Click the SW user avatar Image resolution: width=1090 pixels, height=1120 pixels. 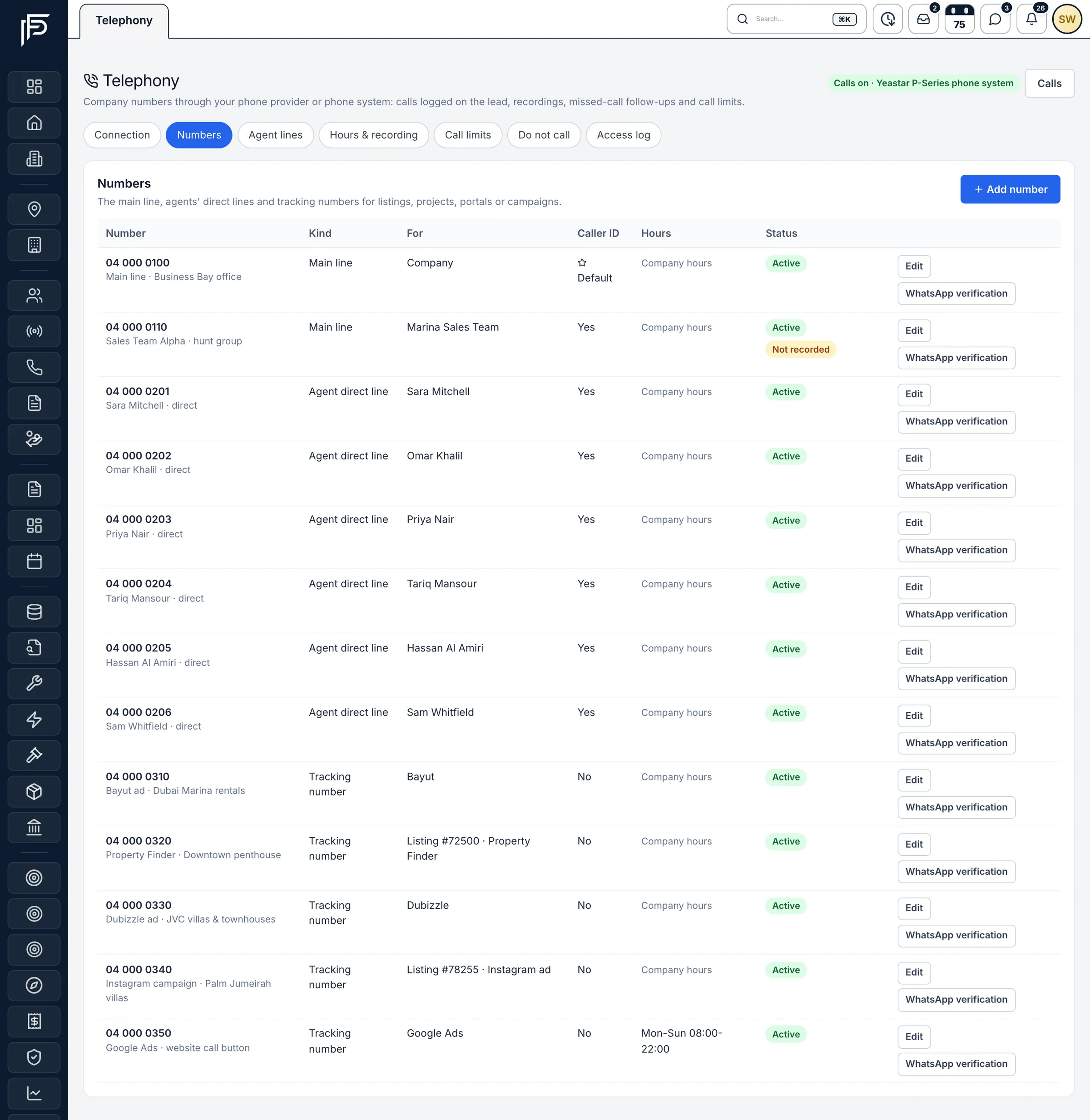click(1067, 20)
